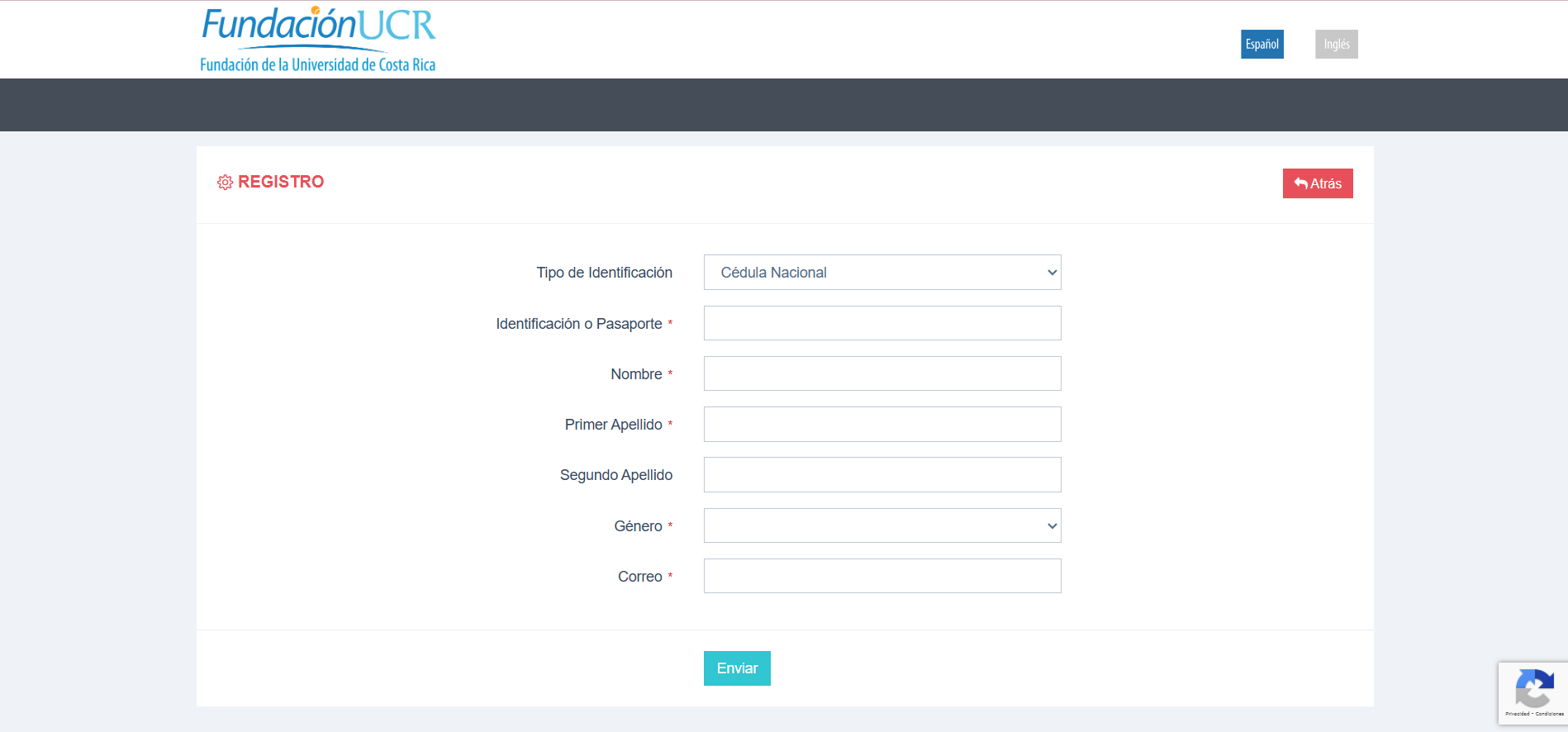
Task: Switch language to Español
Action: (x=1262, y=45)
